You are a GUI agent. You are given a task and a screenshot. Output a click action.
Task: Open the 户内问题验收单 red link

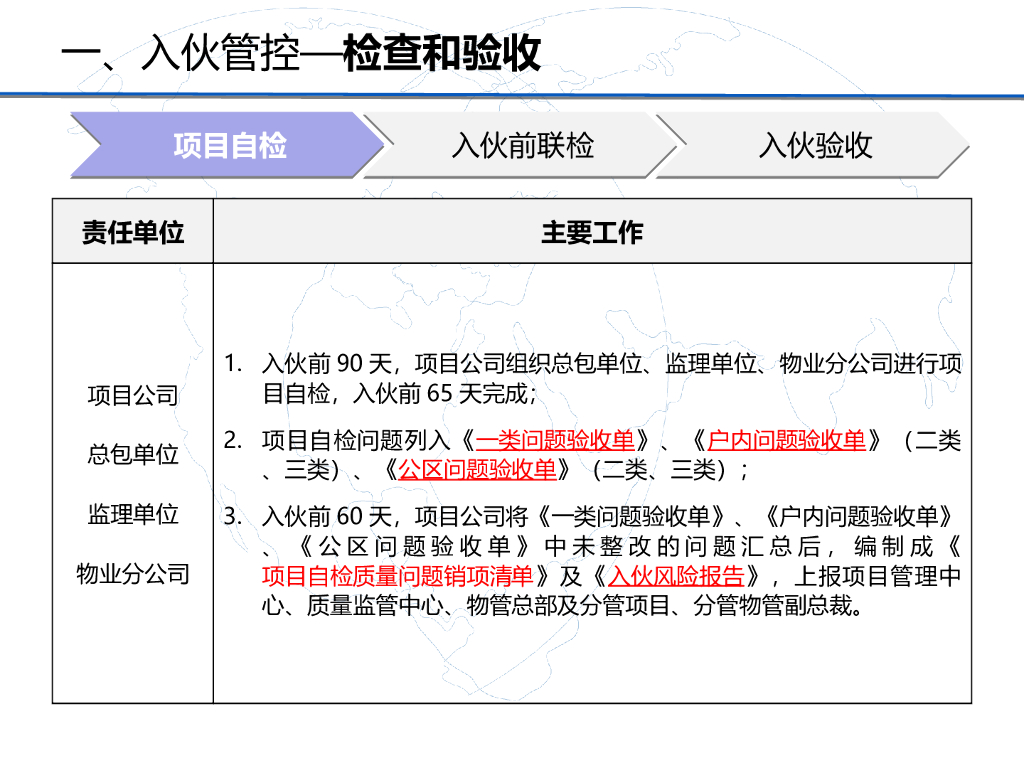tap(786, 440)
